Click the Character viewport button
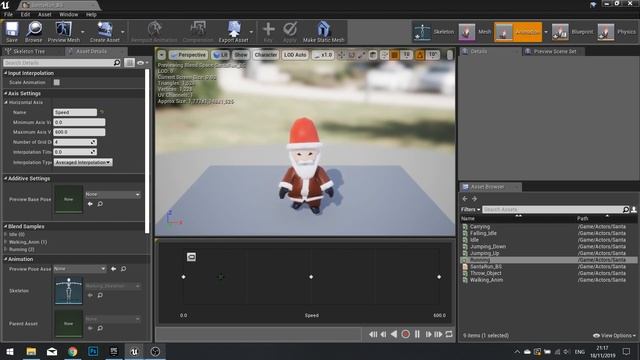 pyautogui.click(x=266, y=55)
